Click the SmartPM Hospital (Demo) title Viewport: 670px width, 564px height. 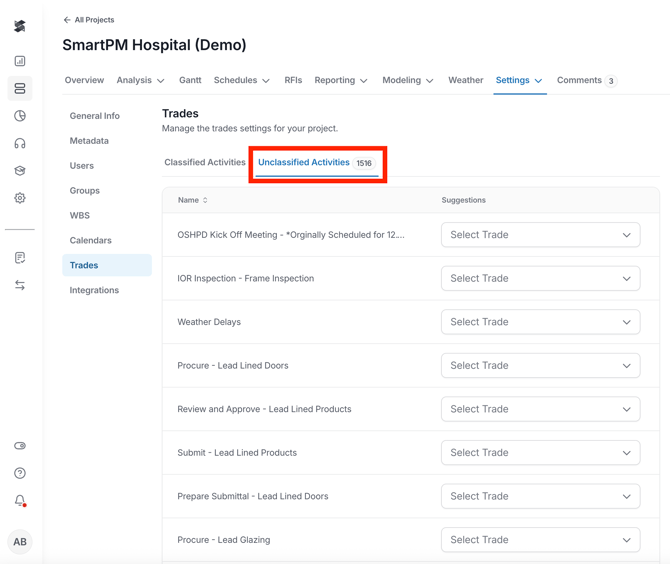(154, 45)
